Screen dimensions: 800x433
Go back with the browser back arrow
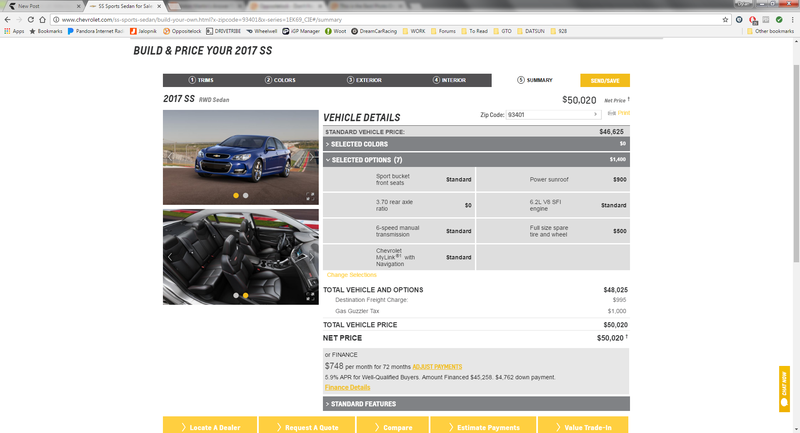(7, 20)
